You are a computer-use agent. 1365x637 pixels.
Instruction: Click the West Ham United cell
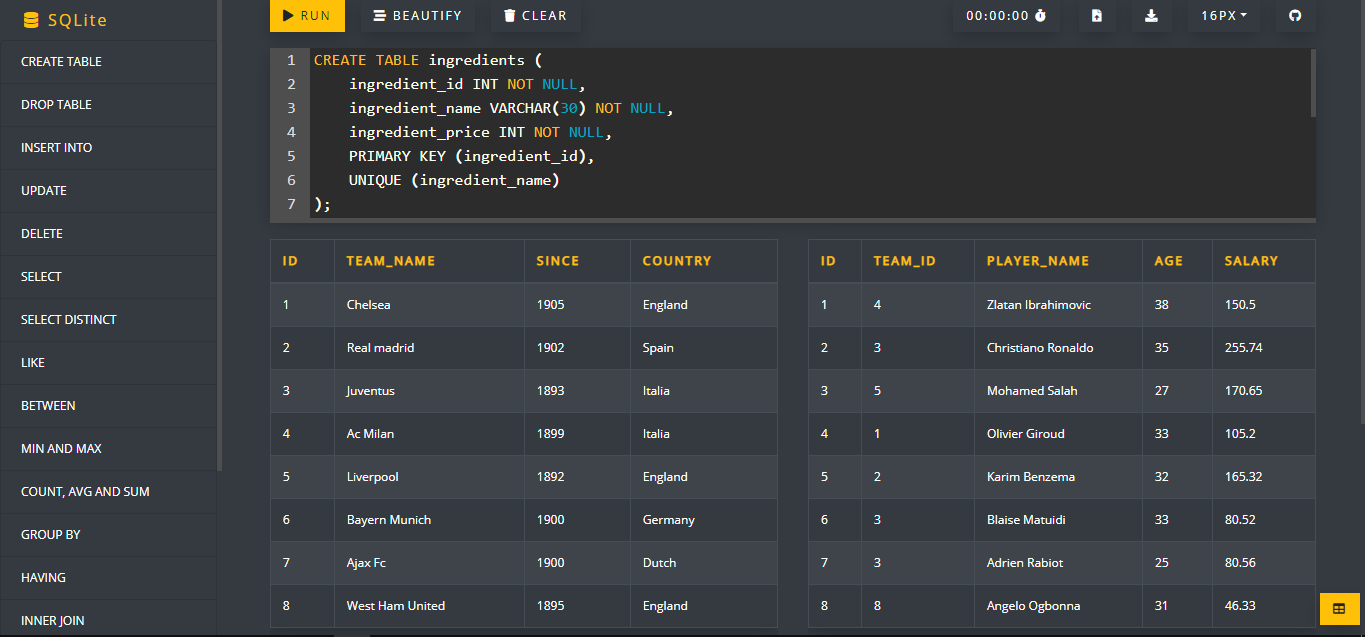point(429,606)
